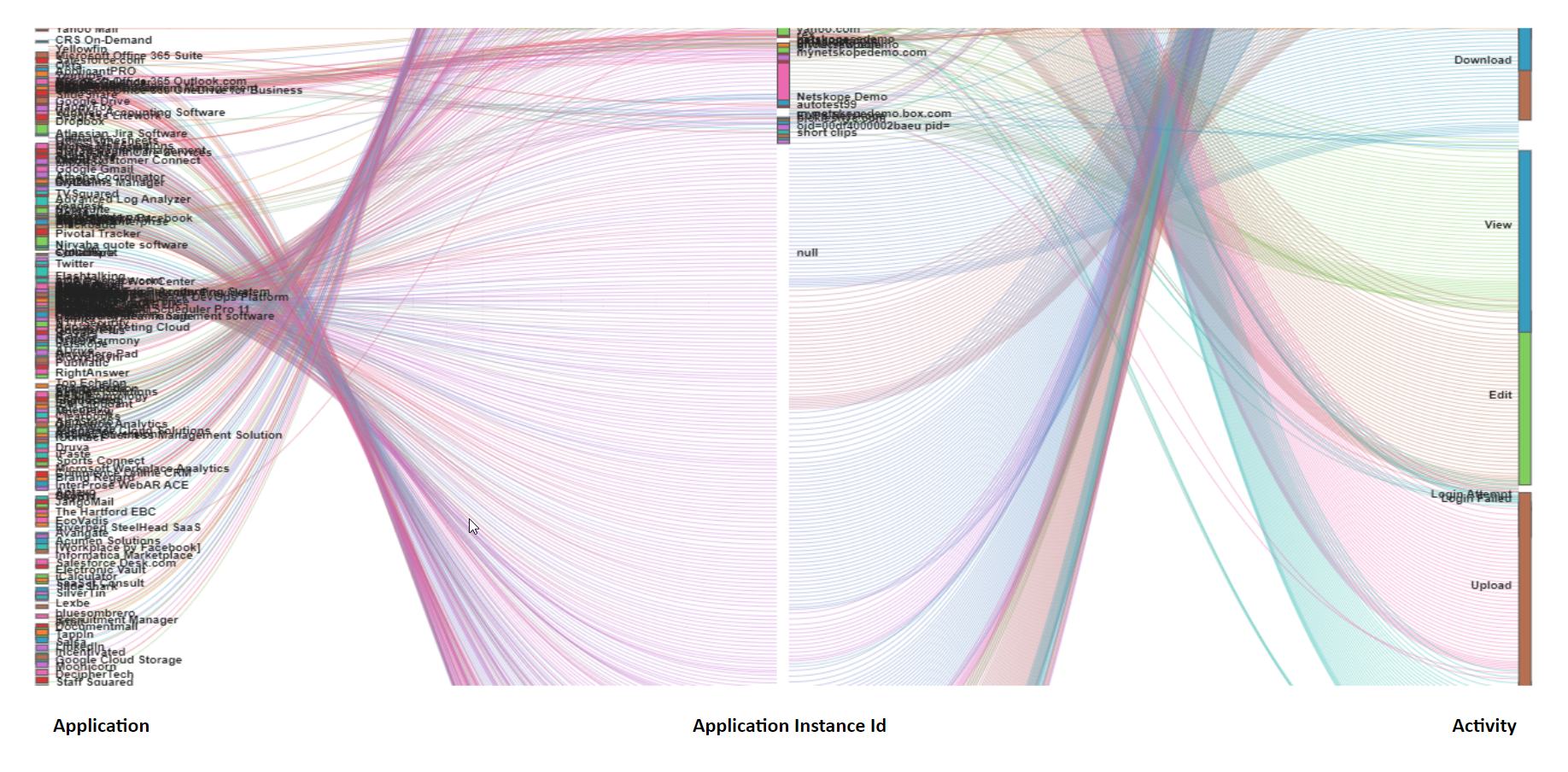Click the blue View activity bar
Screen dimensions: 1568x772
pyautogui.click(x=1524, y=239)
